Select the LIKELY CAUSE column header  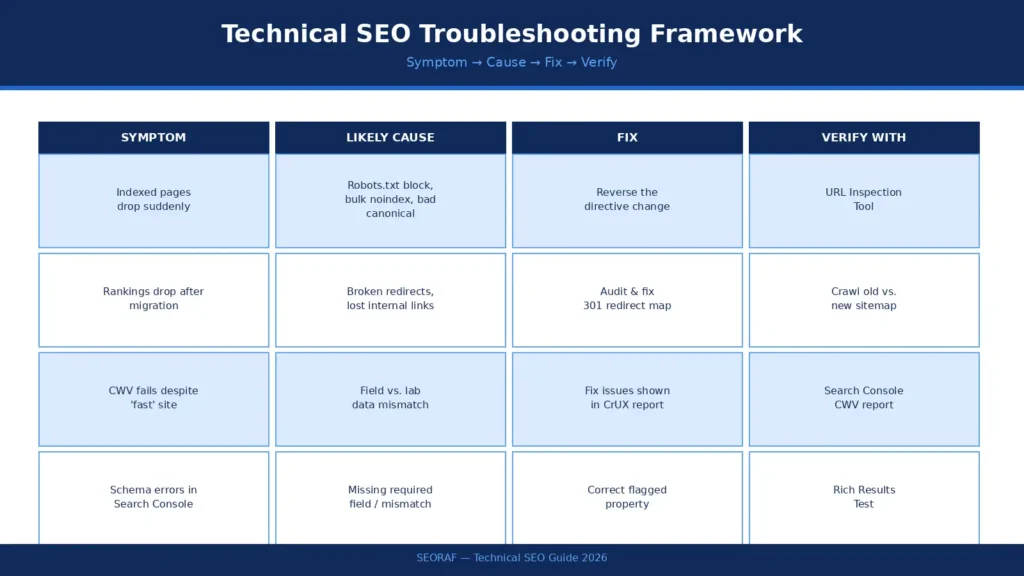coord(391,138)
